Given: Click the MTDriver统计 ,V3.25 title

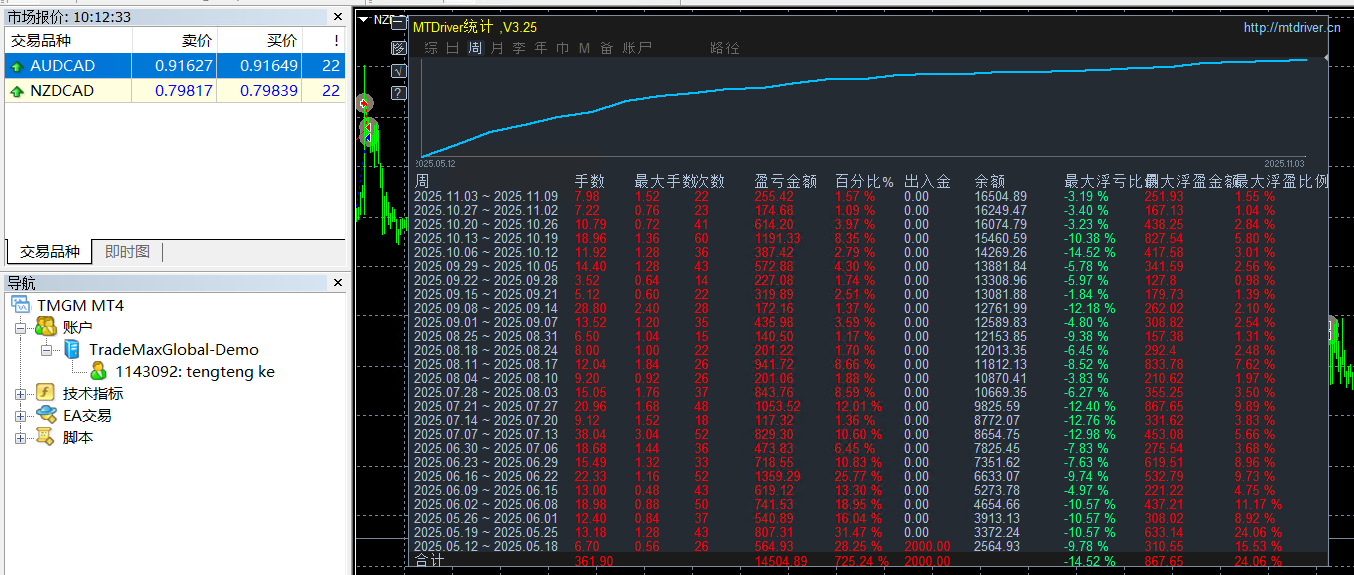Looking at the screenshot, I should 475,27.
